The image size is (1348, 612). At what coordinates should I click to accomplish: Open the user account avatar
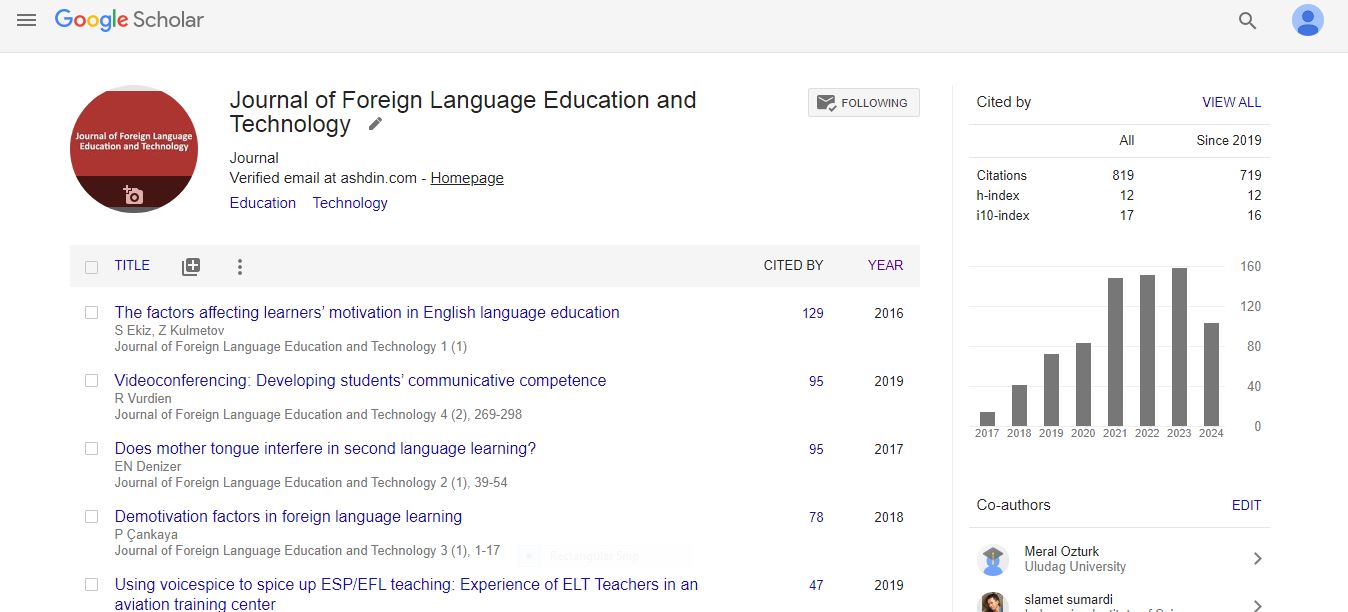point(1307,21)
